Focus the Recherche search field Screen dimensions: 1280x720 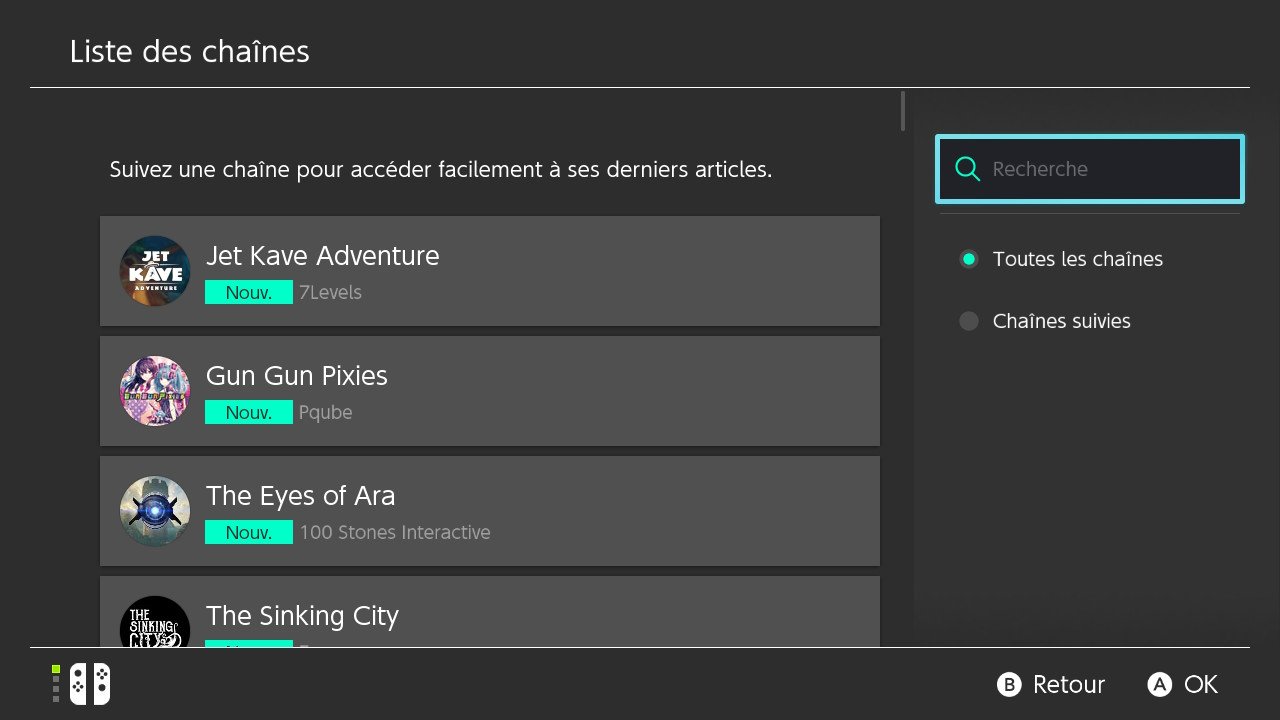click(x=1090, y=169)
